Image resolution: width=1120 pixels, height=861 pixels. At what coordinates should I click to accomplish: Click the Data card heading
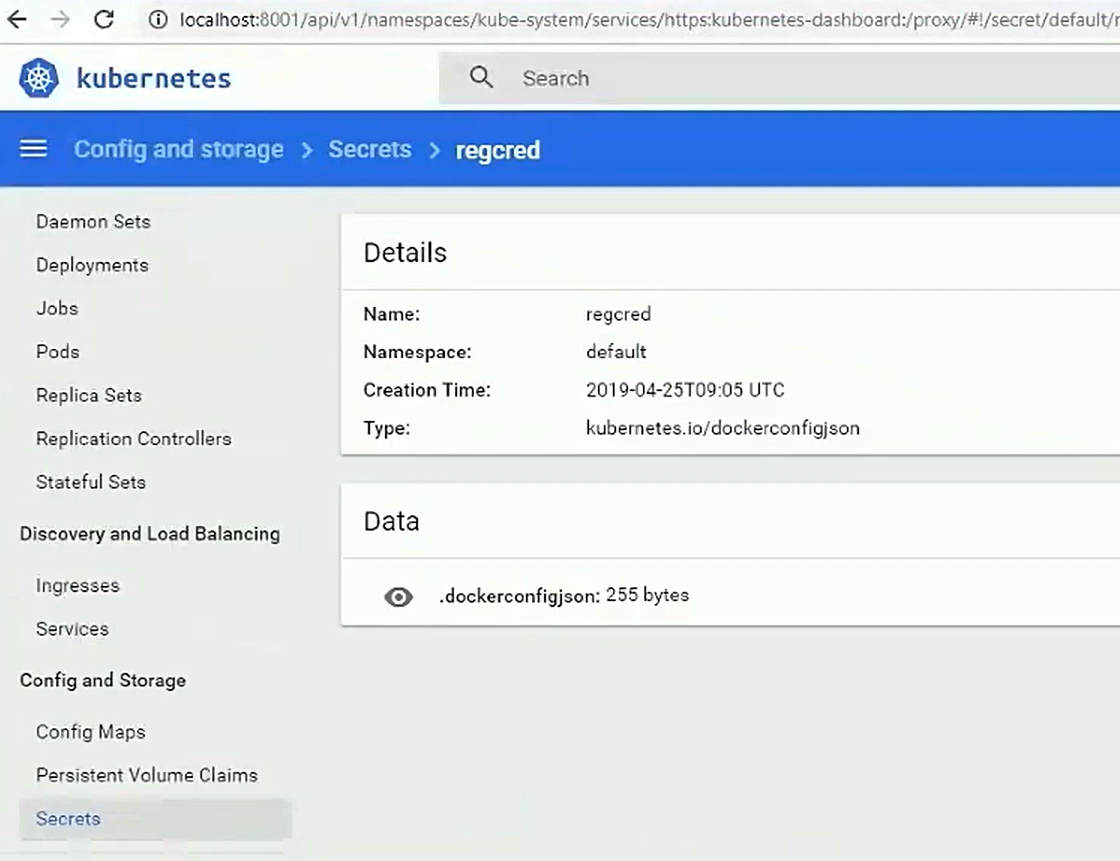point(391,522)
